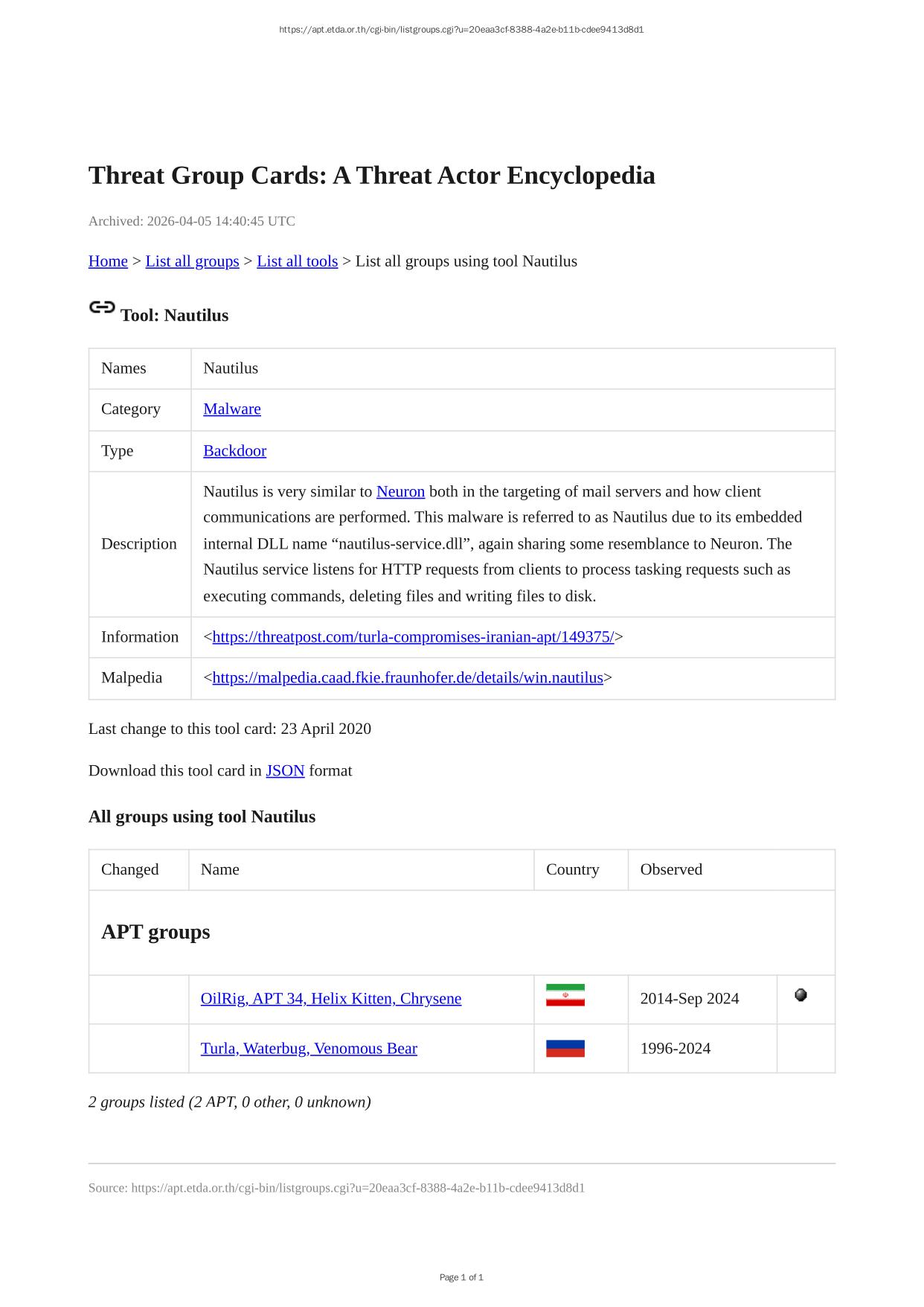Click the Observed column header
The width and height of the screenshot is (924, 1307).
pyautogui.click(x=671, y=869)
